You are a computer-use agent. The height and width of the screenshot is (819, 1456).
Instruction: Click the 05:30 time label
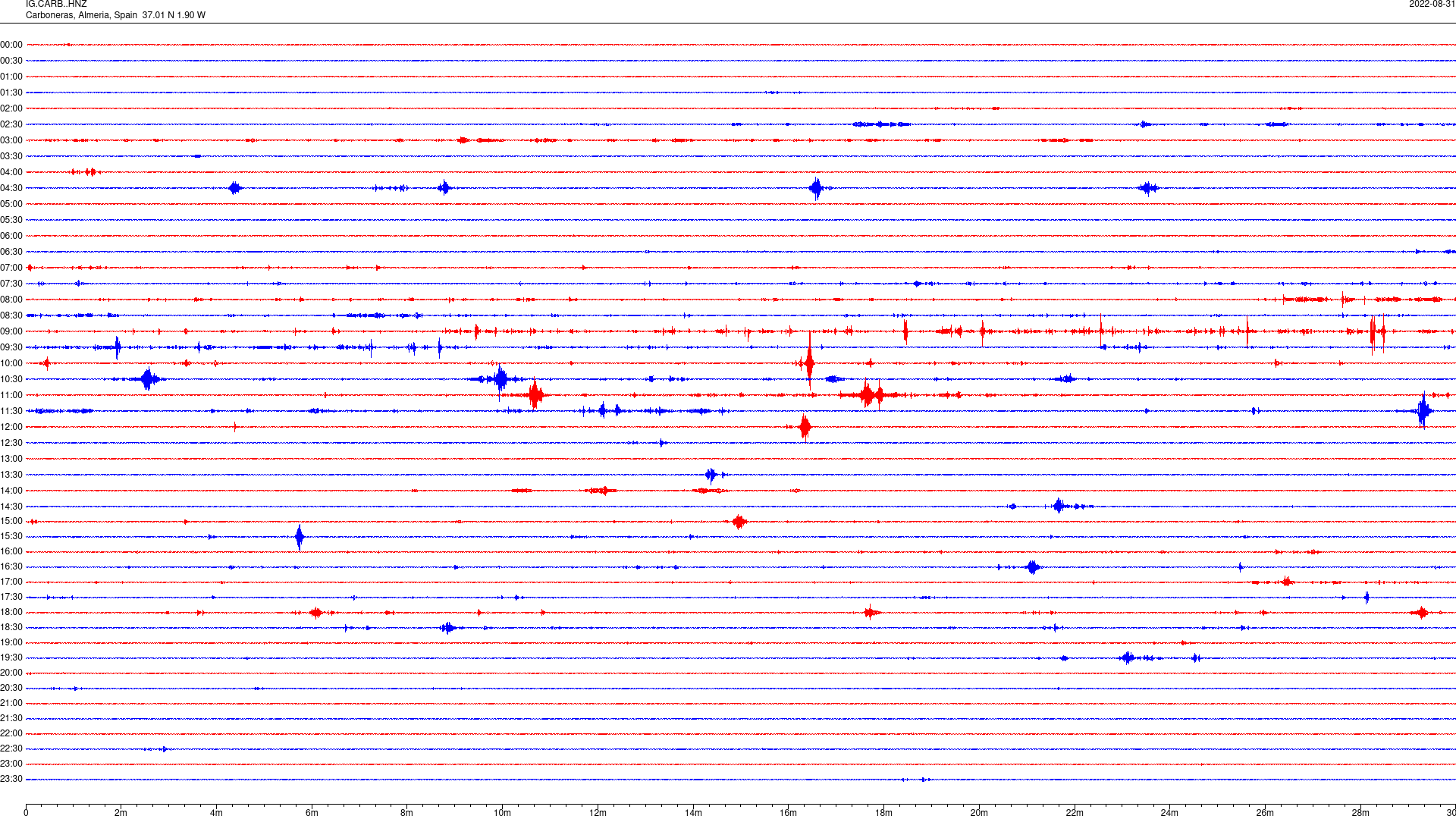coord(11,220)
